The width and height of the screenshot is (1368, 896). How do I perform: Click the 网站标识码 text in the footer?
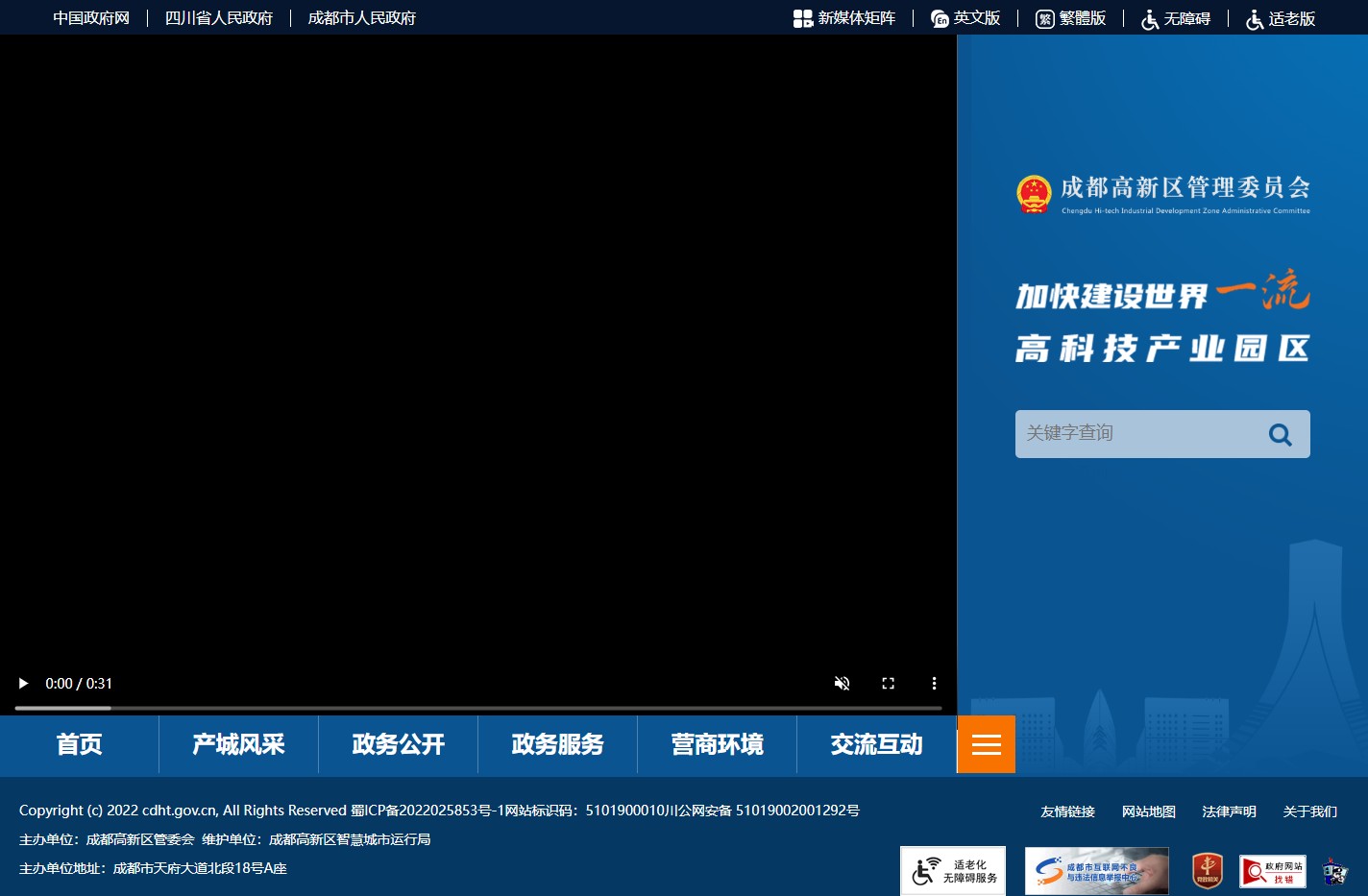(x=585, y=811)
